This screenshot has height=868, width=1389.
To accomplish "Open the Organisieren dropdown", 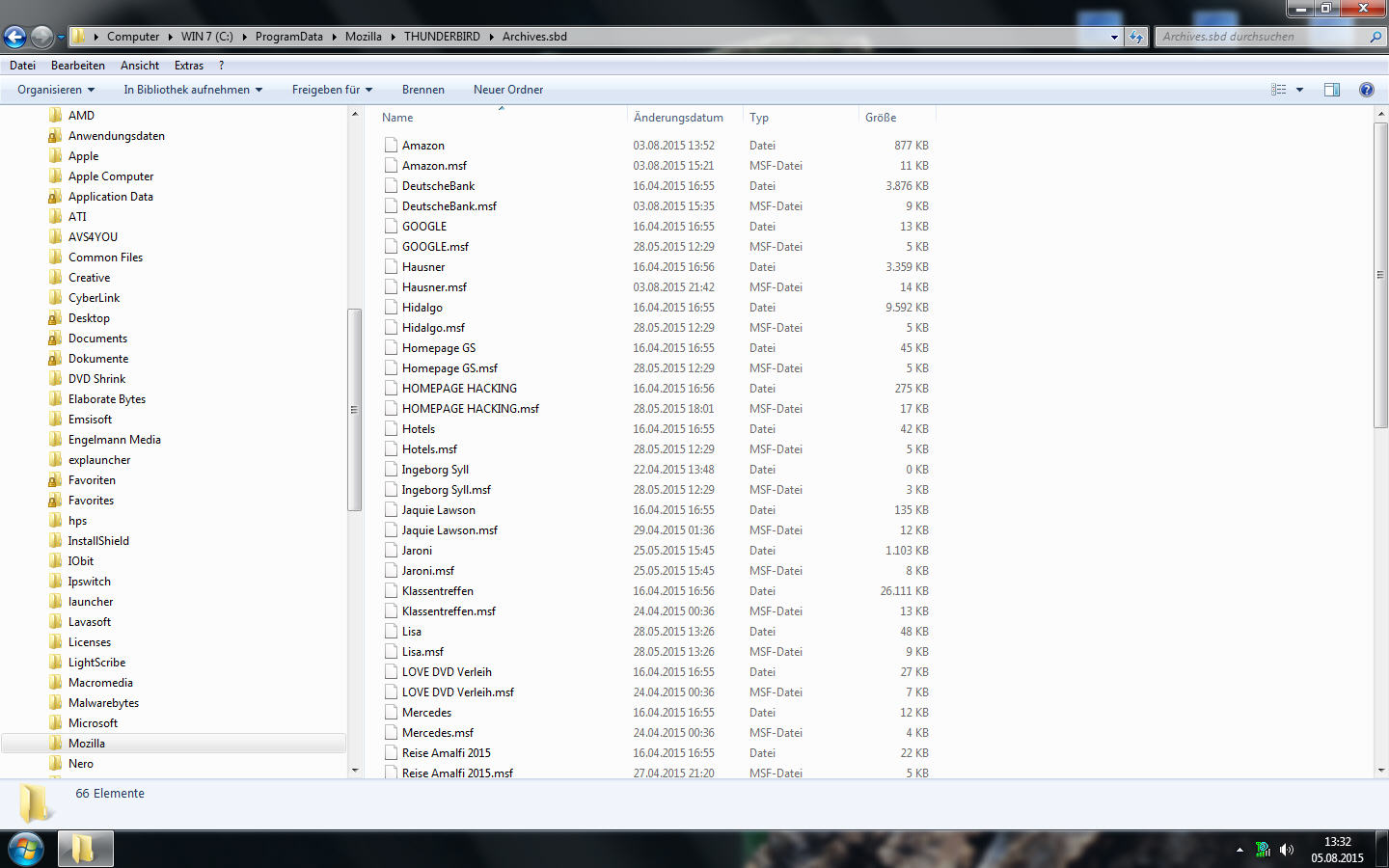I will click(56, 90).
